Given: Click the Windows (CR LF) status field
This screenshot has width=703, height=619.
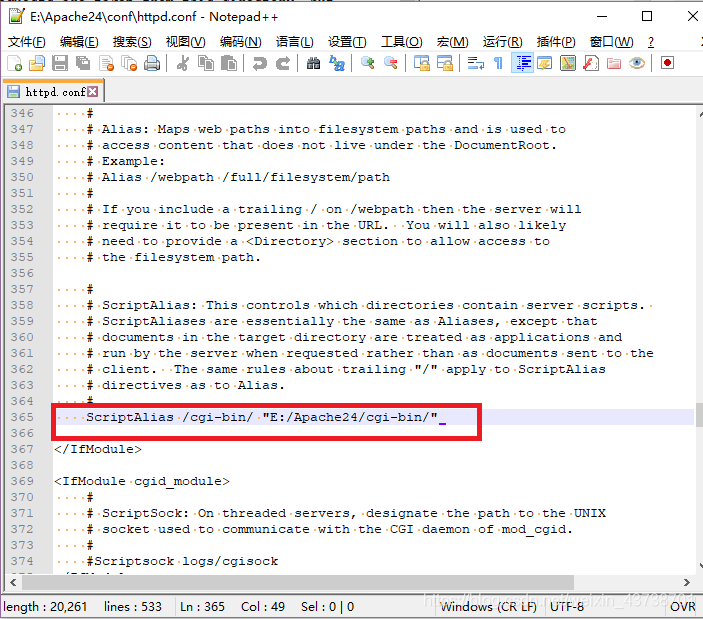Looking at the screenshot, I should coord(488,607).
